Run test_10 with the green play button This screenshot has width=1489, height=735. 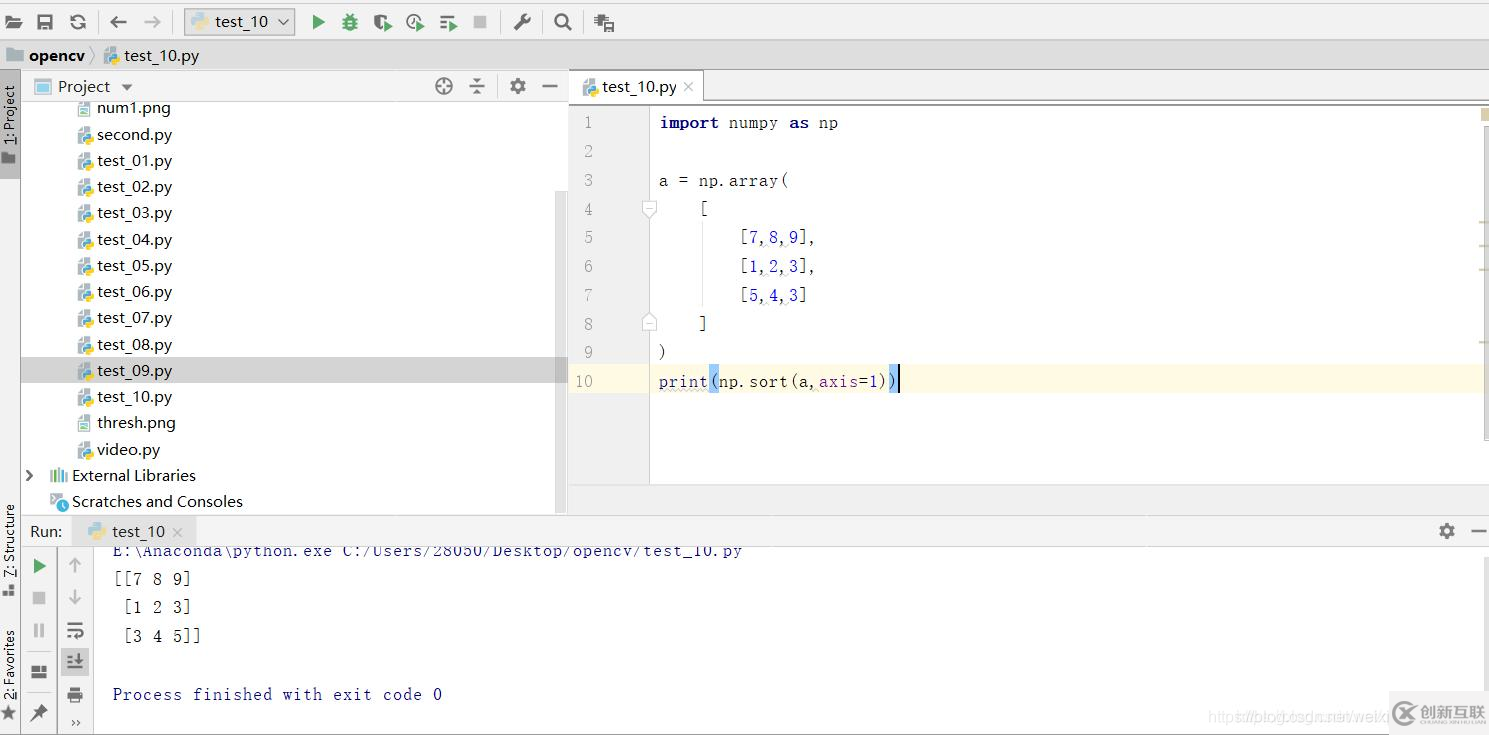(x=318, y=22)
